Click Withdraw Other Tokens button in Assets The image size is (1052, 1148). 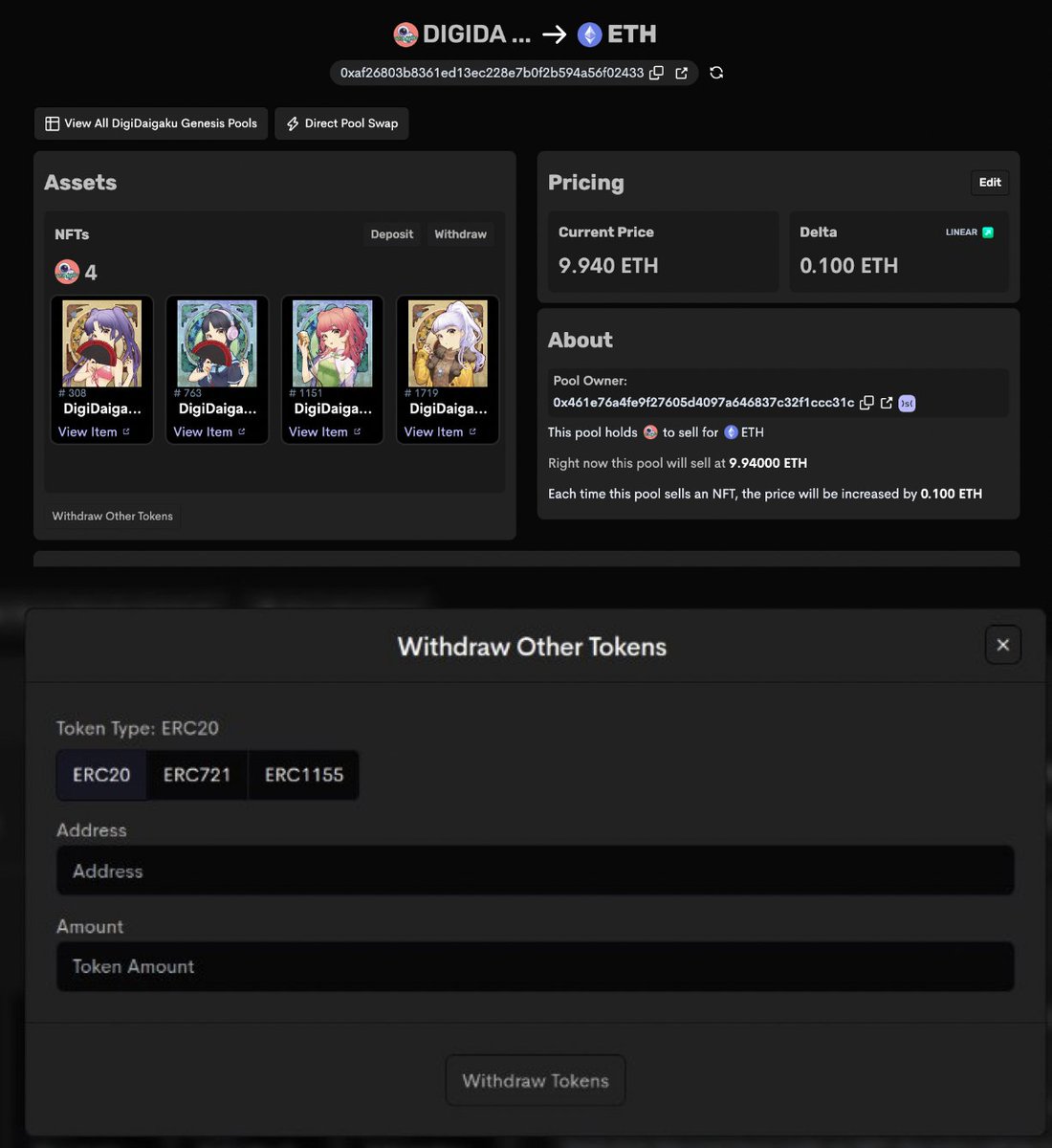(113, 517)
